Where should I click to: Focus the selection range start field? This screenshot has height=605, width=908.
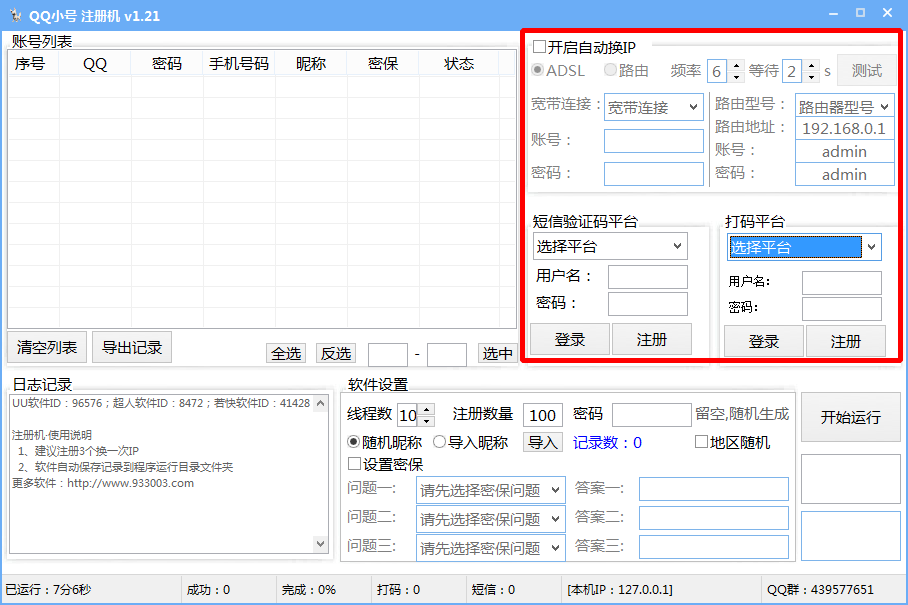click(388, 354)
